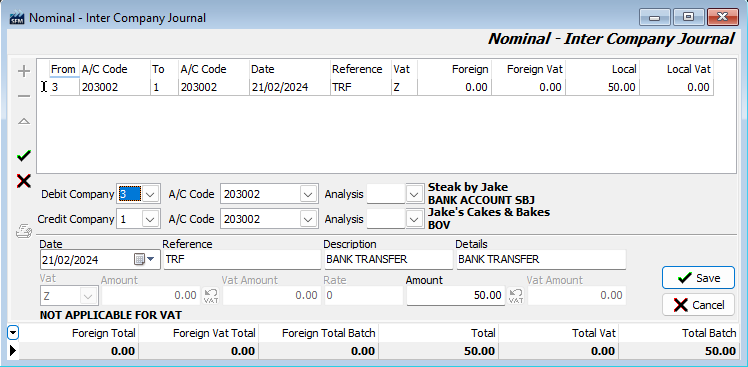Image resolution: width=748 pixels, height=367 pixels.
Task: Click the plus add-line icon
Action: (x=23, y=72)
